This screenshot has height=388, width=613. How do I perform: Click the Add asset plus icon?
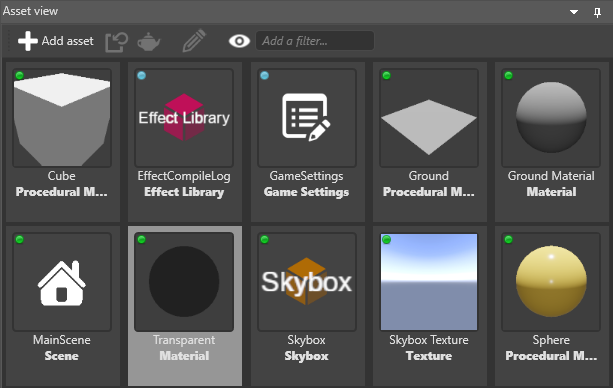[28, 41]
